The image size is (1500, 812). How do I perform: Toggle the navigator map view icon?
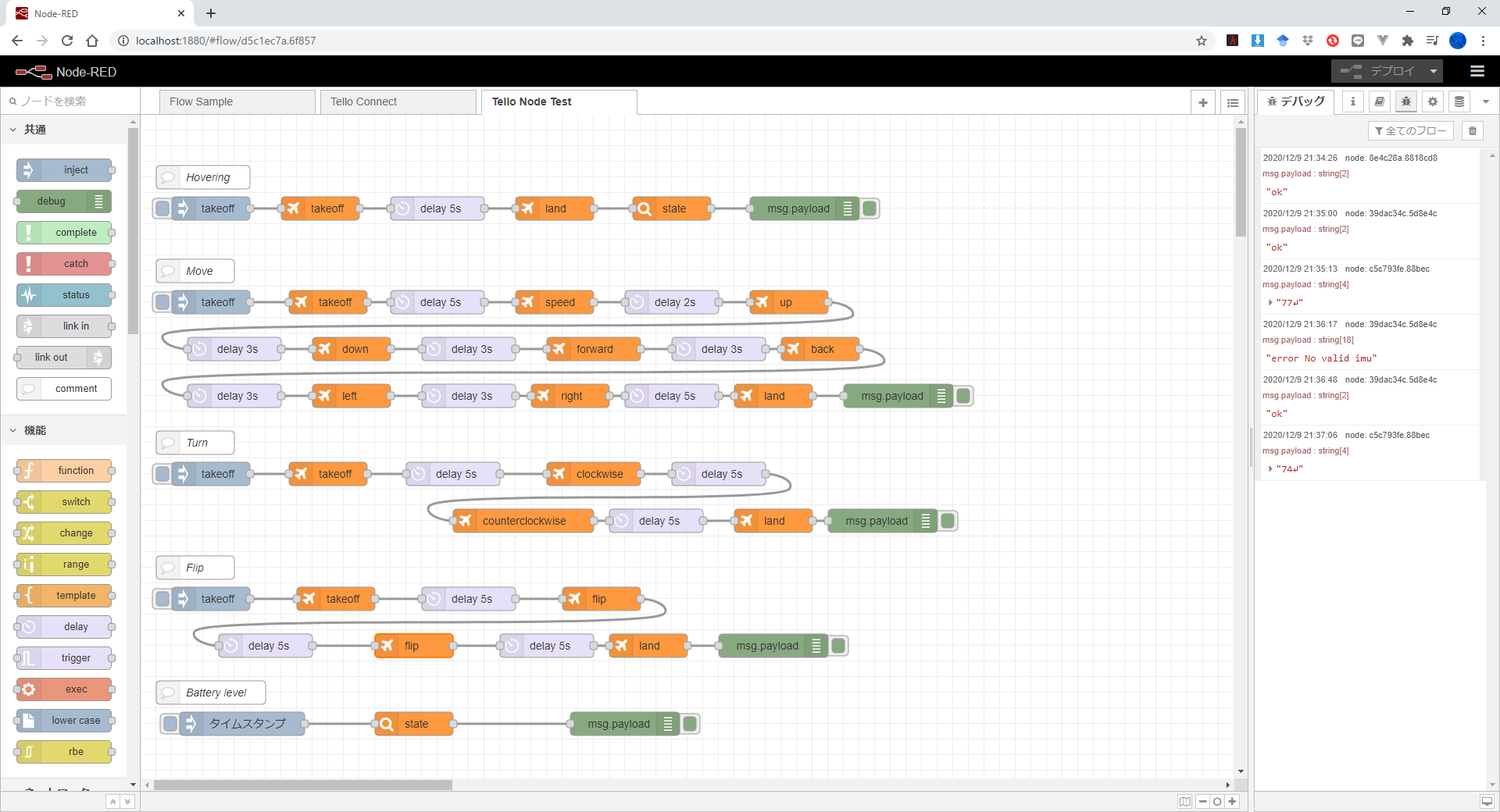[1185, 801]
